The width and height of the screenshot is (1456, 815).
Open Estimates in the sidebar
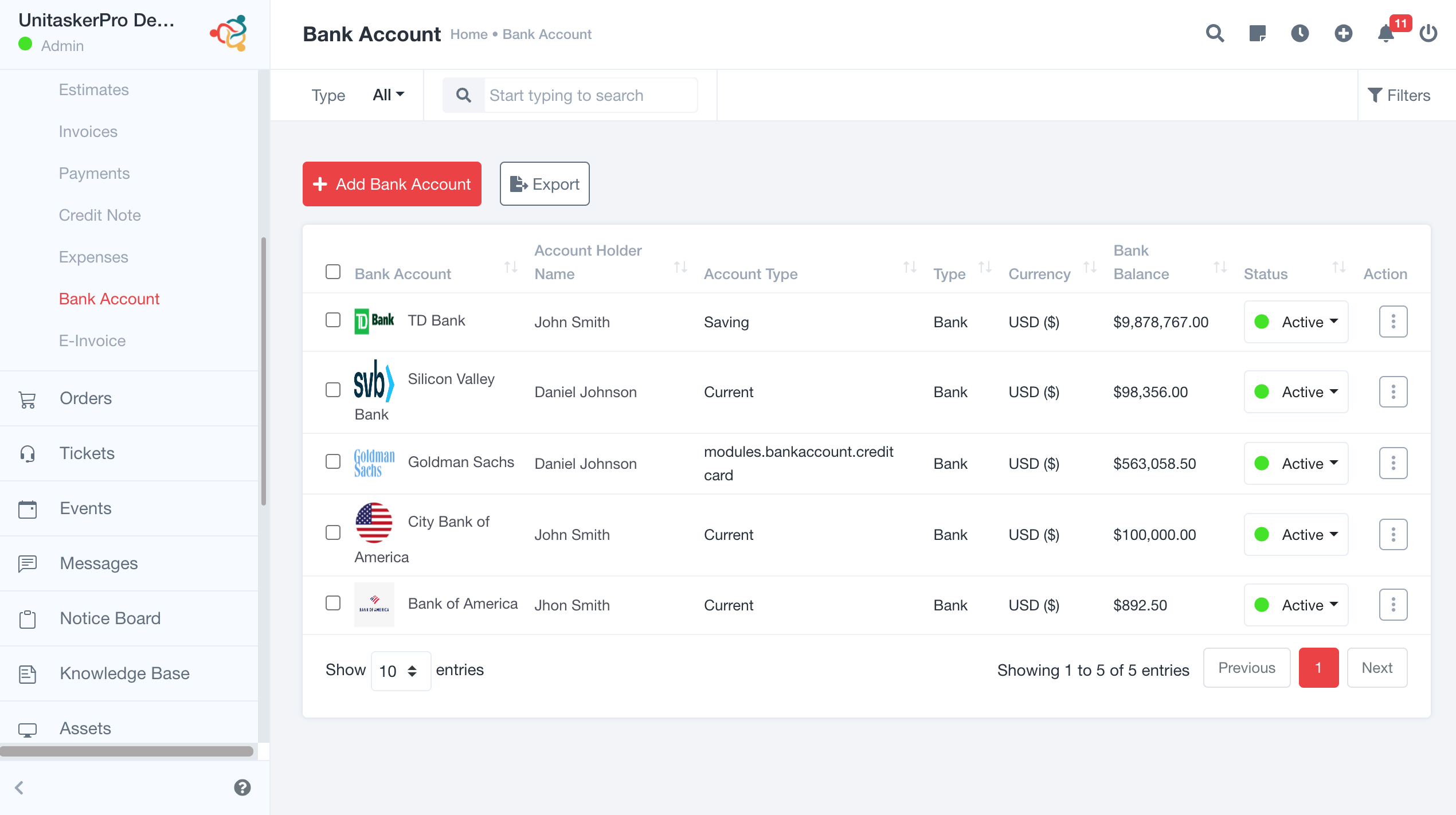(93, 89)
